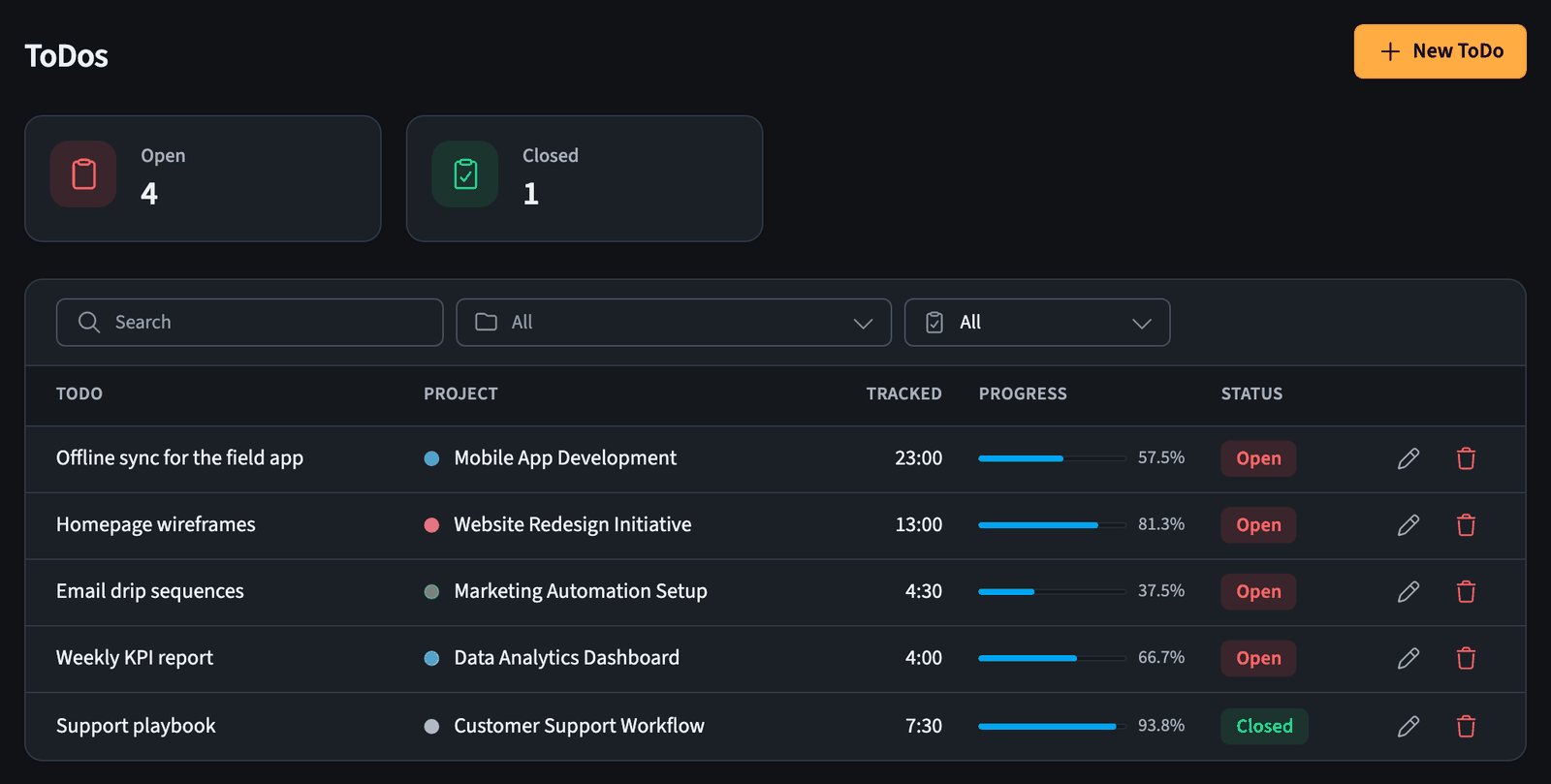This screenshot has width=1551, height=784.
Task: Expand the project filter chevron
Action: (x=863, y=324)
